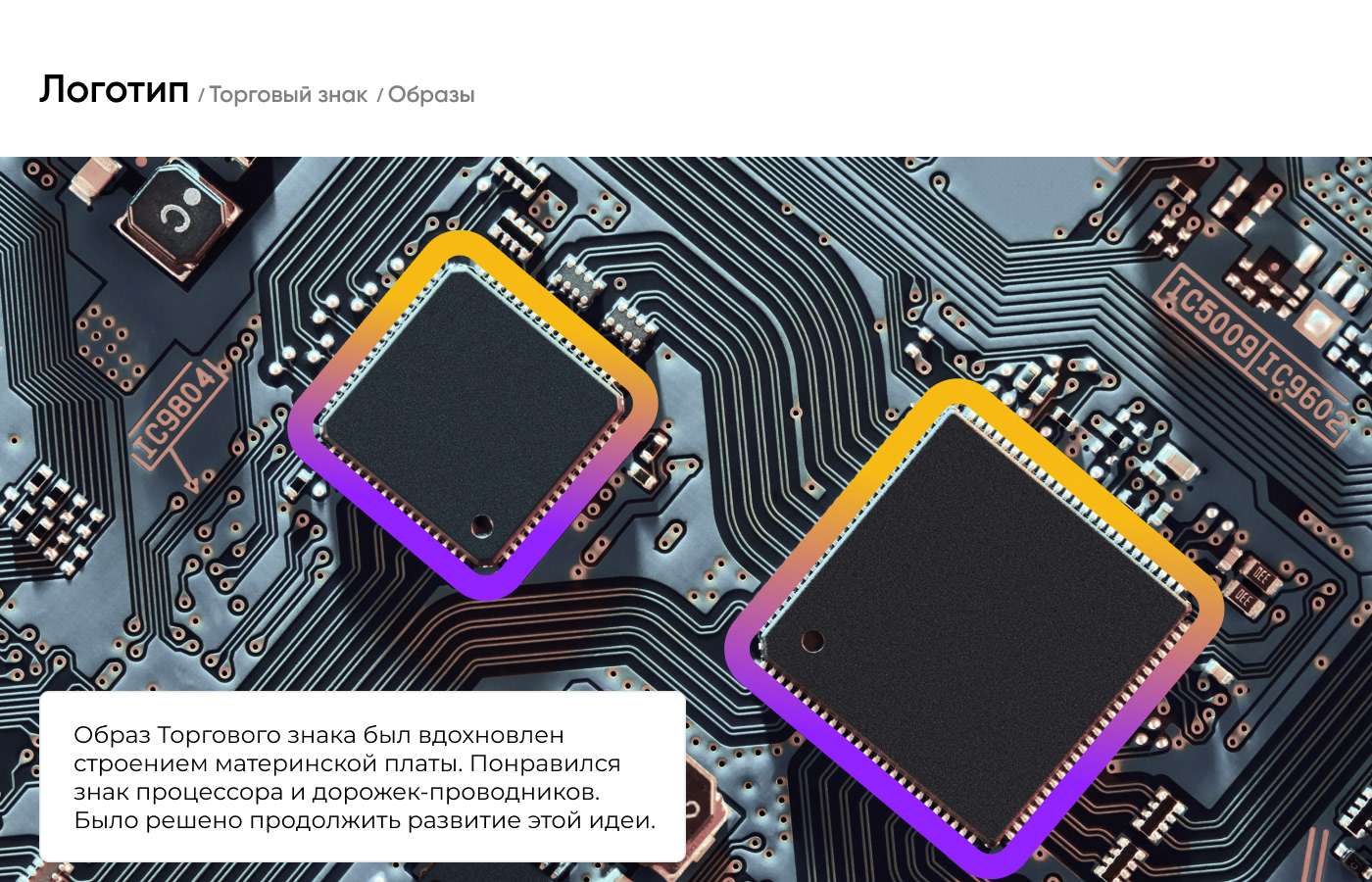This screenshot has height=882, width=1372.
Task: Click the line starting with "Было решено"
Action: 365,820
